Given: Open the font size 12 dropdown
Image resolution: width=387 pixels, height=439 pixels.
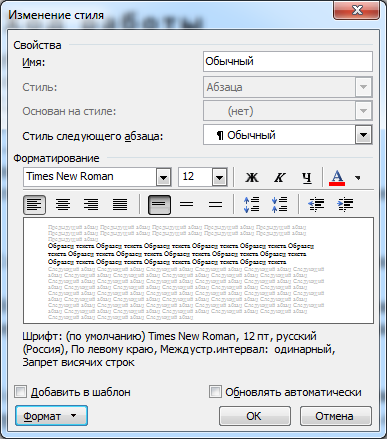Looking at the screenshot, I should point(219,177).
